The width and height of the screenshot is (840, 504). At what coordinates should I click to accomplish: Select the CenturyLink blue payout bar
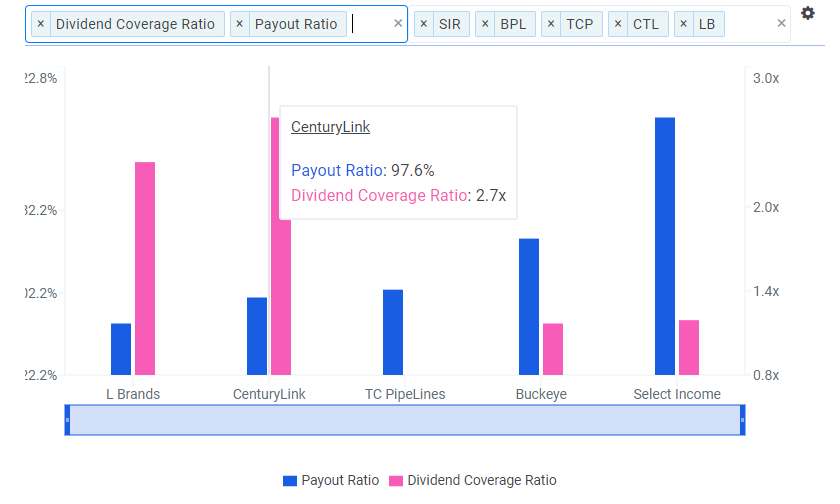(x=257, y=336)
